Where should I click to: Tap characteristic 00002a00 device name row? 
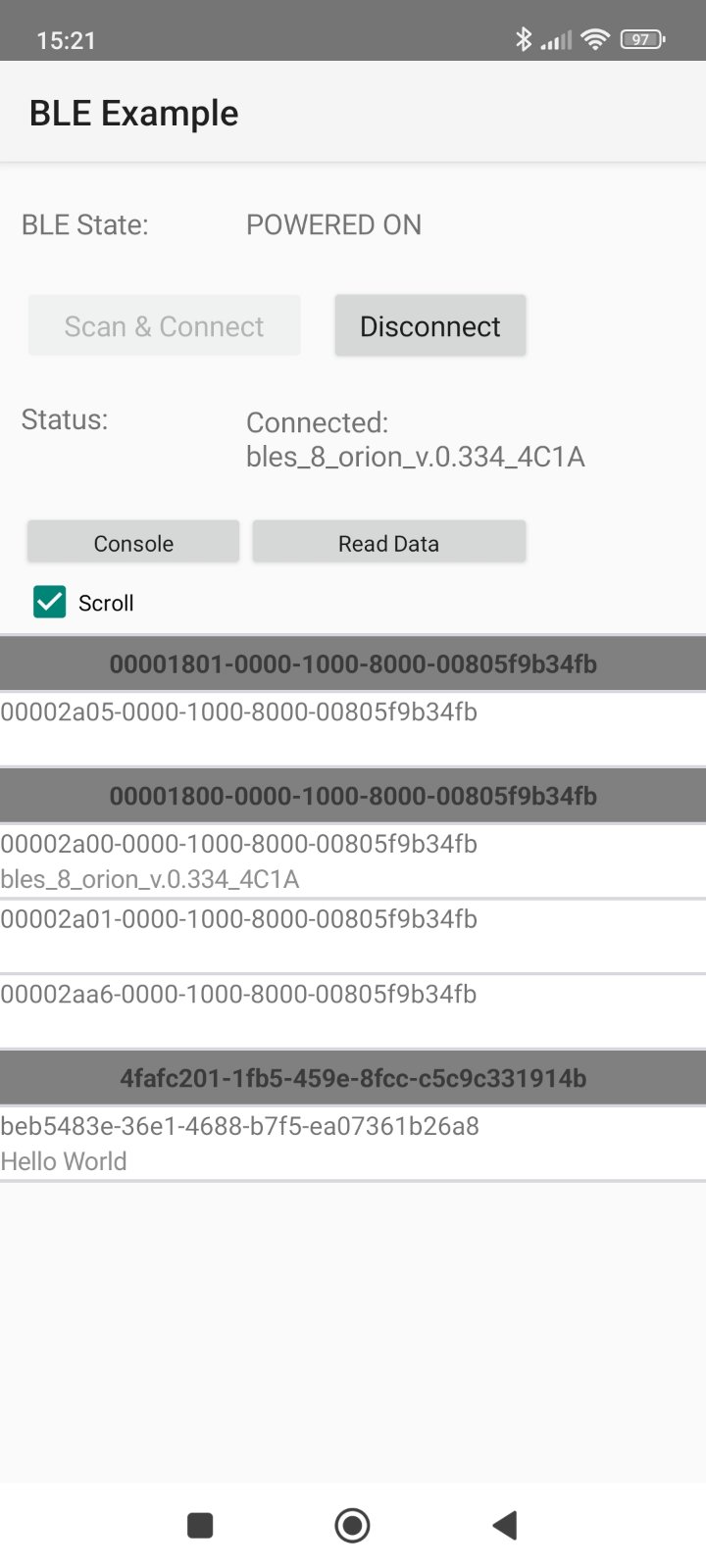[x=353, y=860]
